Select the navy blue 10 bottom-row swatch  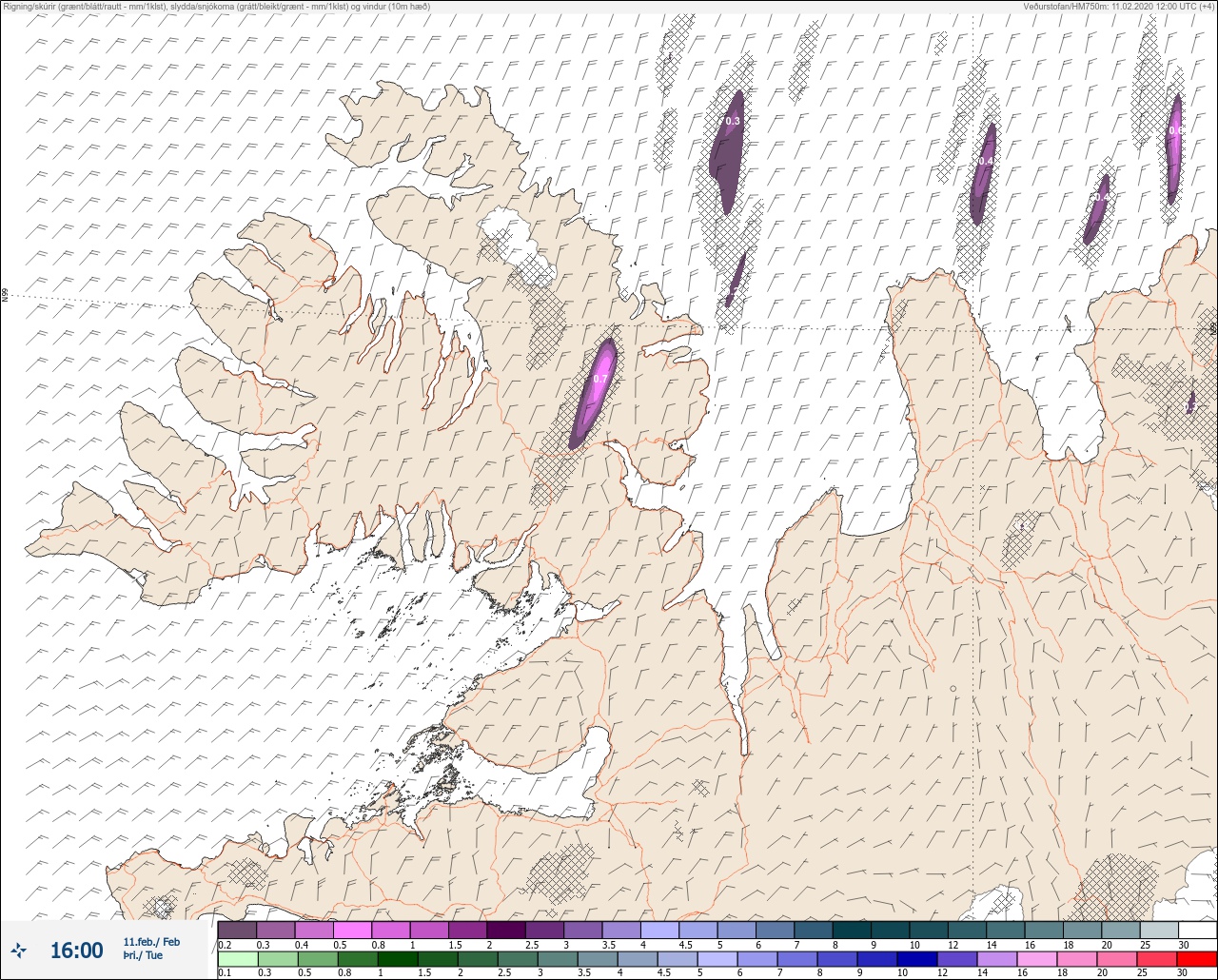click(916, 959)
